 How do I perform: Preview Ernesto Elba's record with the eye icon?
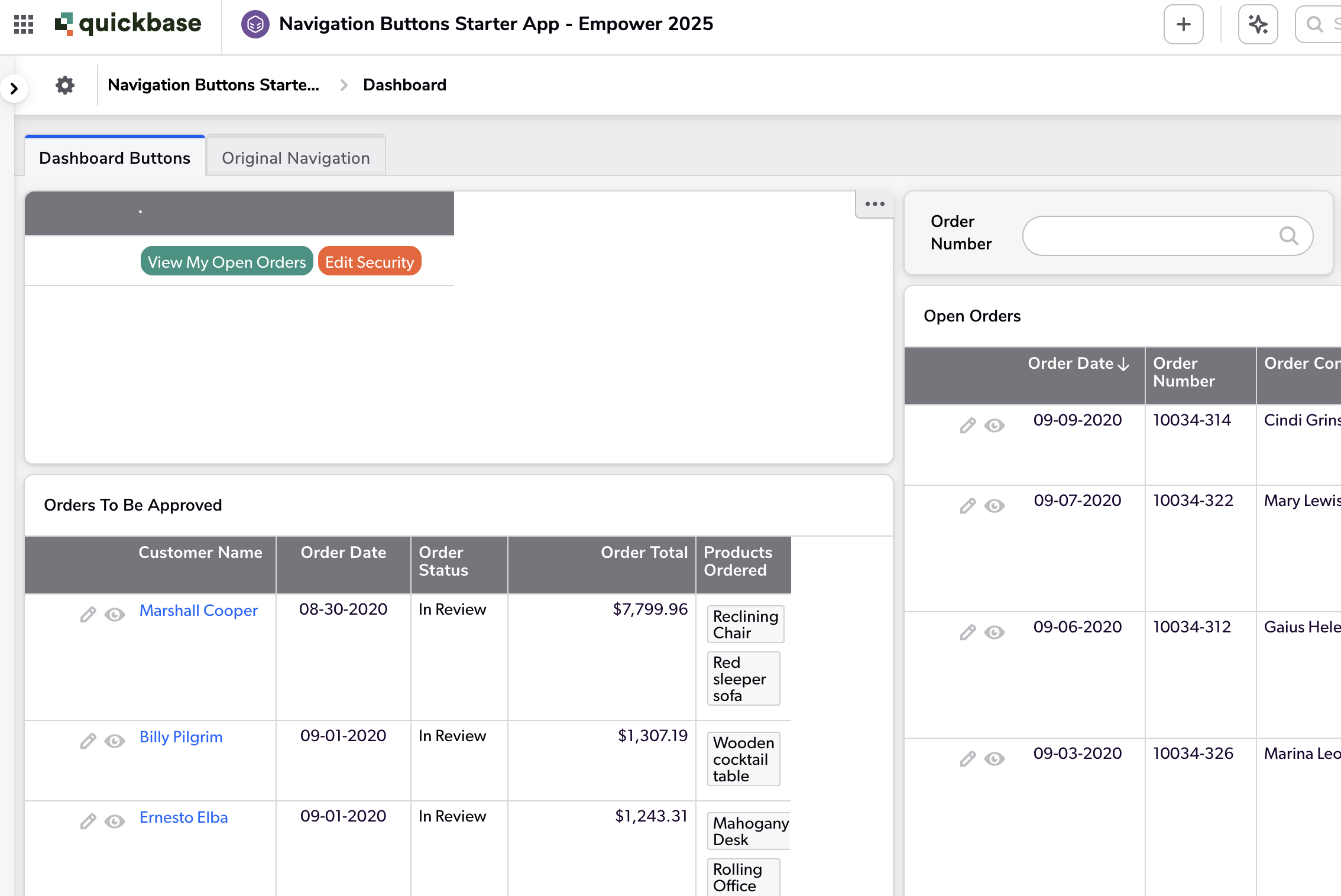(114, 822)
